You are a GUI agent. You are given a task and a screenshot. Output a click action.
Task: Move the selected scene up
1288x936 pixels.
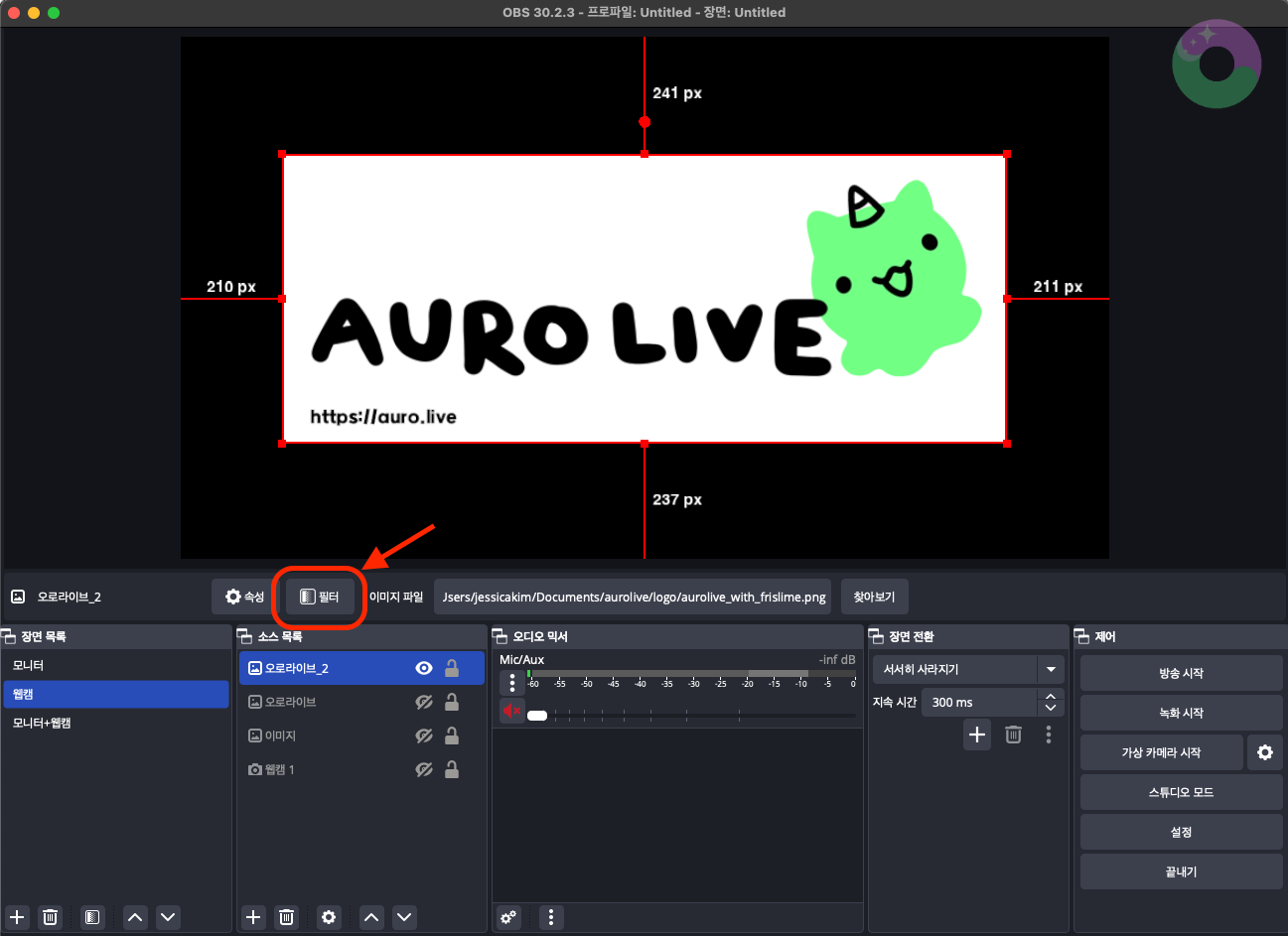[x=135, y=917]
